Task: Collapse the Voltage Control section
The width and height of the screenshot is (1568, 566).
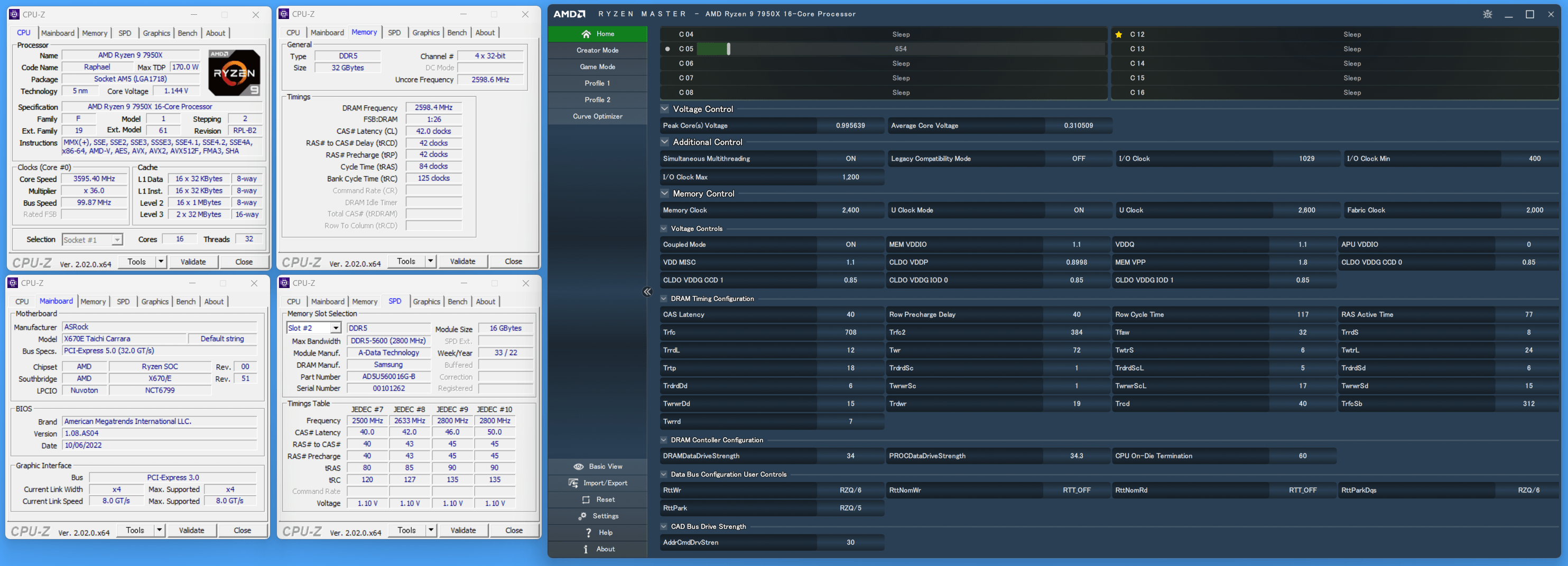Action: [x=665, y=109]
